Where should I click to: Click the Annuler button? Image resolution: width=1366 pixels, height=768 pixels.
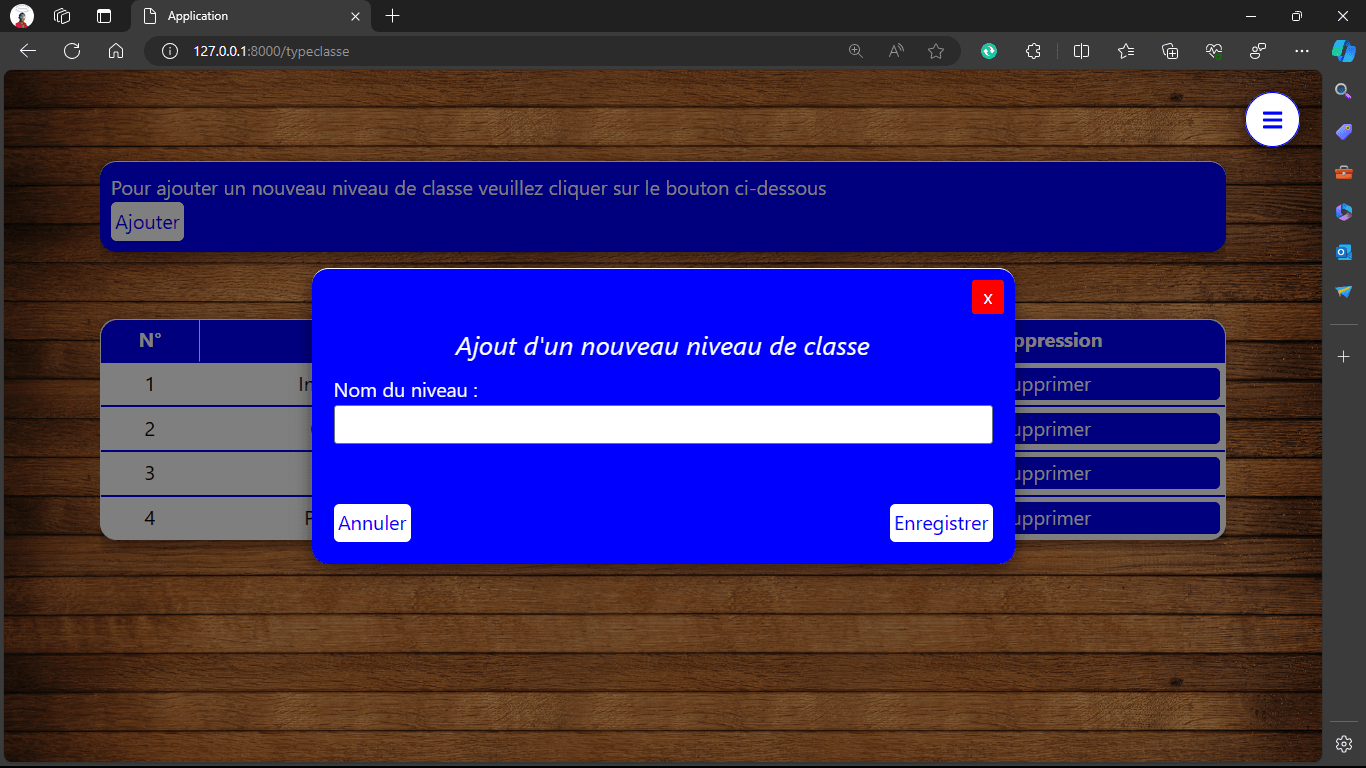(x=372, y=523)
